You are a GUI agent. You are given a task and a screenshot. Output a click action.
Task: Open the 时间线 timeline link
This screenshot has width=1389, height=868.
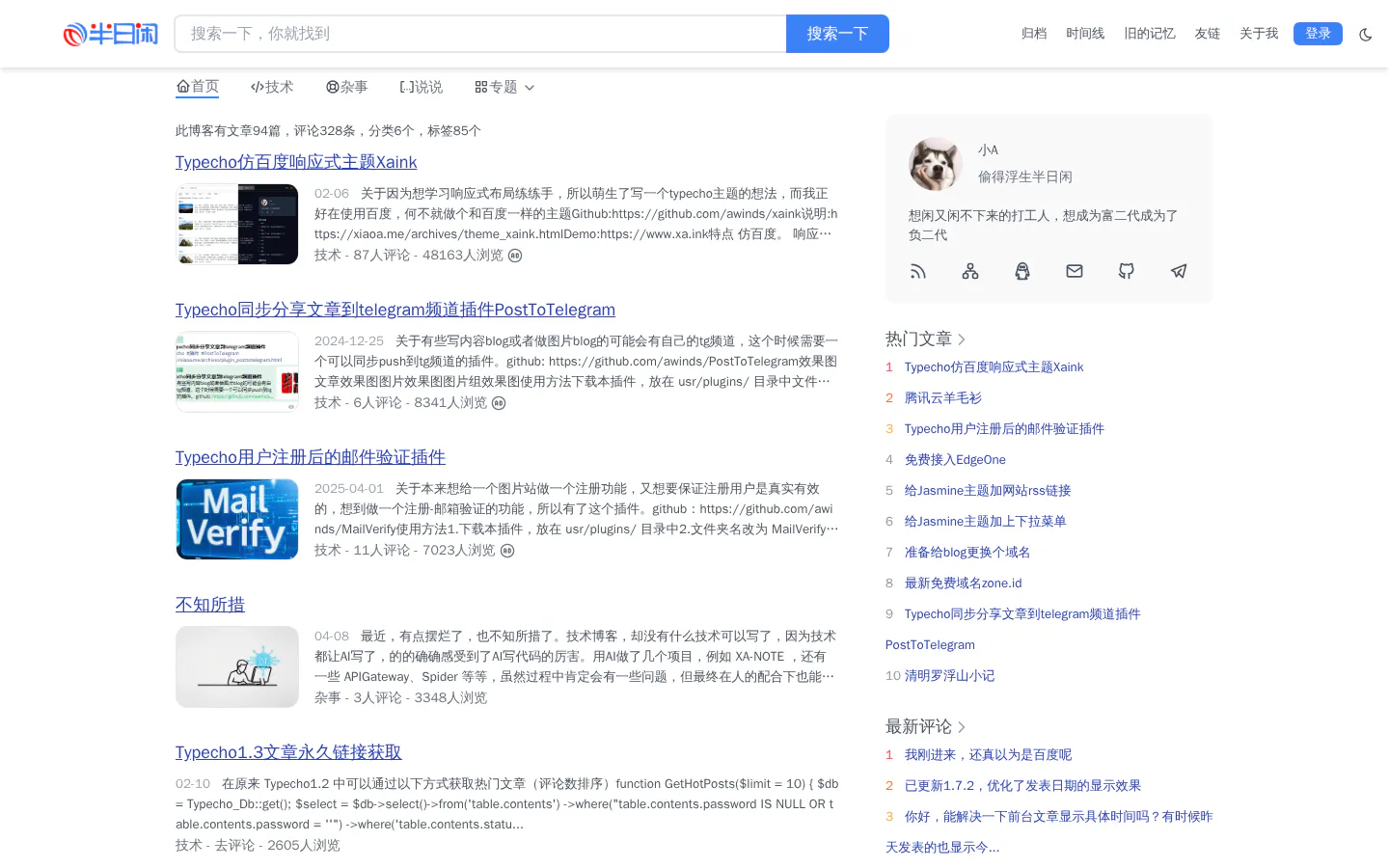1085,34
